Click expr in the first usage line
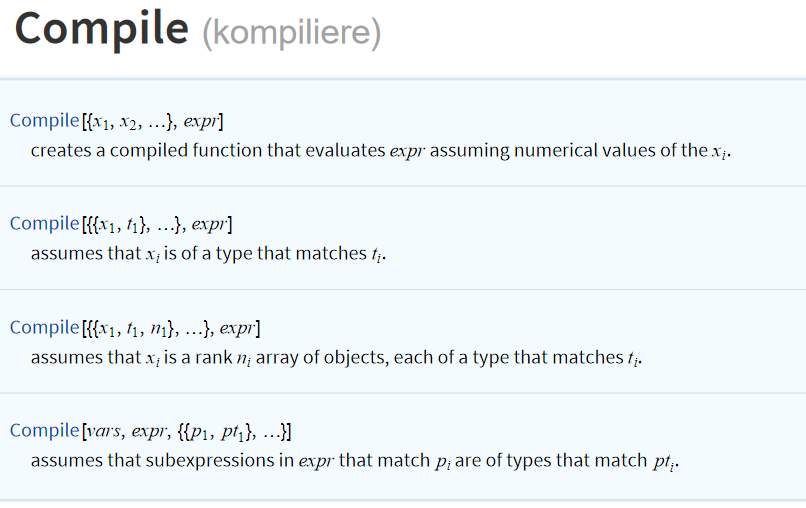 tap(201, 122)
